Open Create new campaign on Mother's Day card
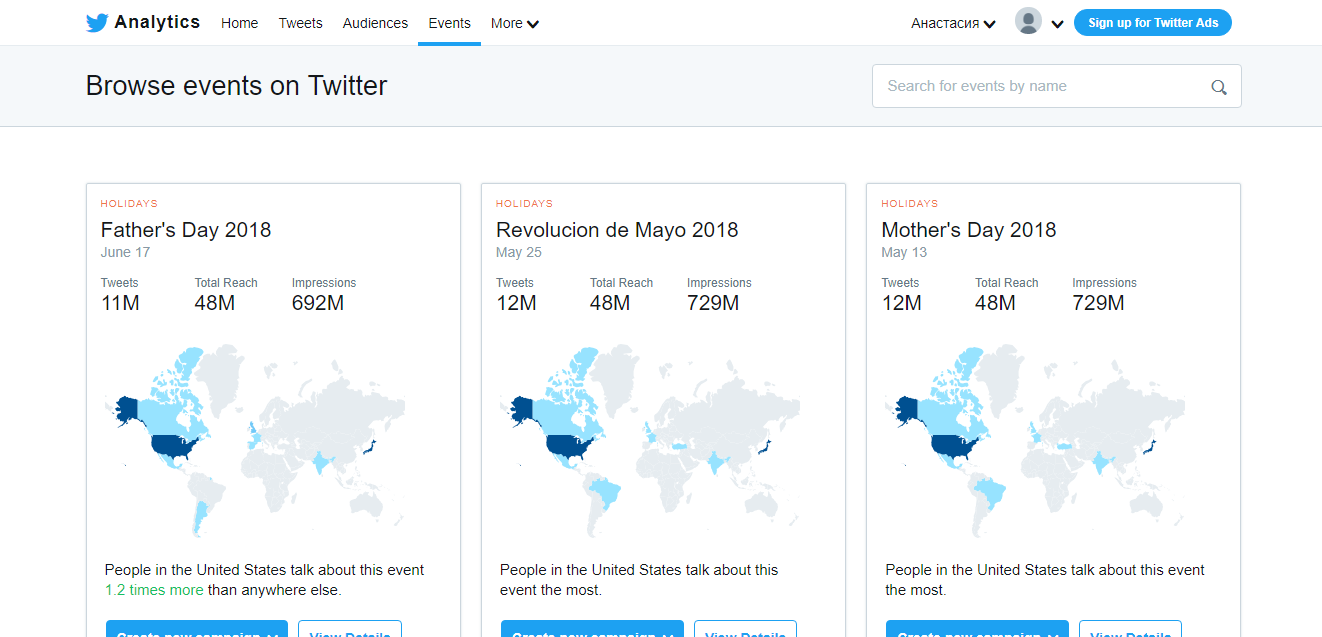Image resolution: width=1322 pixels, height=637 pixels. click(976, 631)
